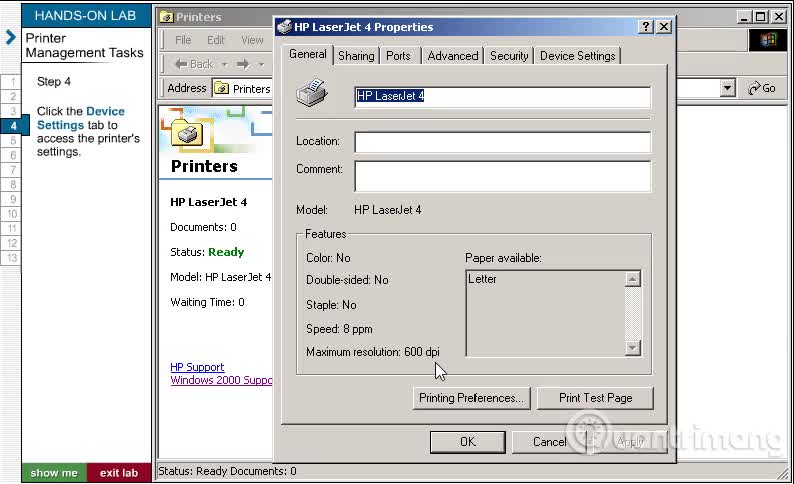794x484 pixels.
Task: Go to lab step 11
Action: [12, 228]
